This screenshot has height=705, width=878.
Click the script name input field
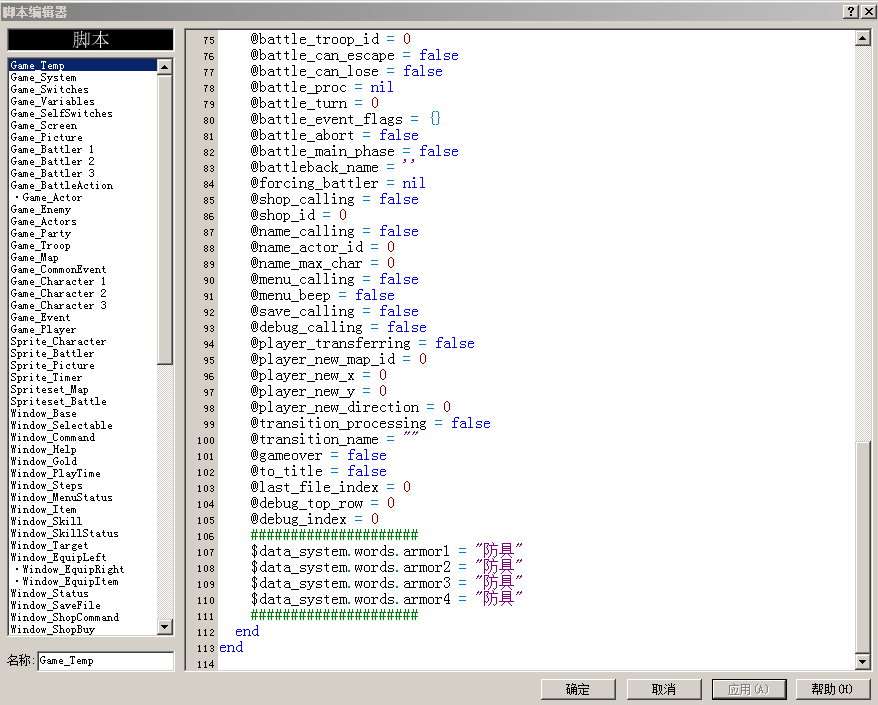coord(105,661)
